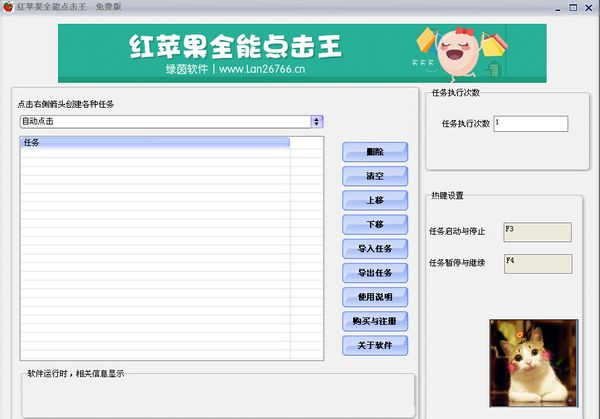Export tasks using 导出任务 button
The width and height of the screenshot is (600, 419).
[x=375, y=272]
